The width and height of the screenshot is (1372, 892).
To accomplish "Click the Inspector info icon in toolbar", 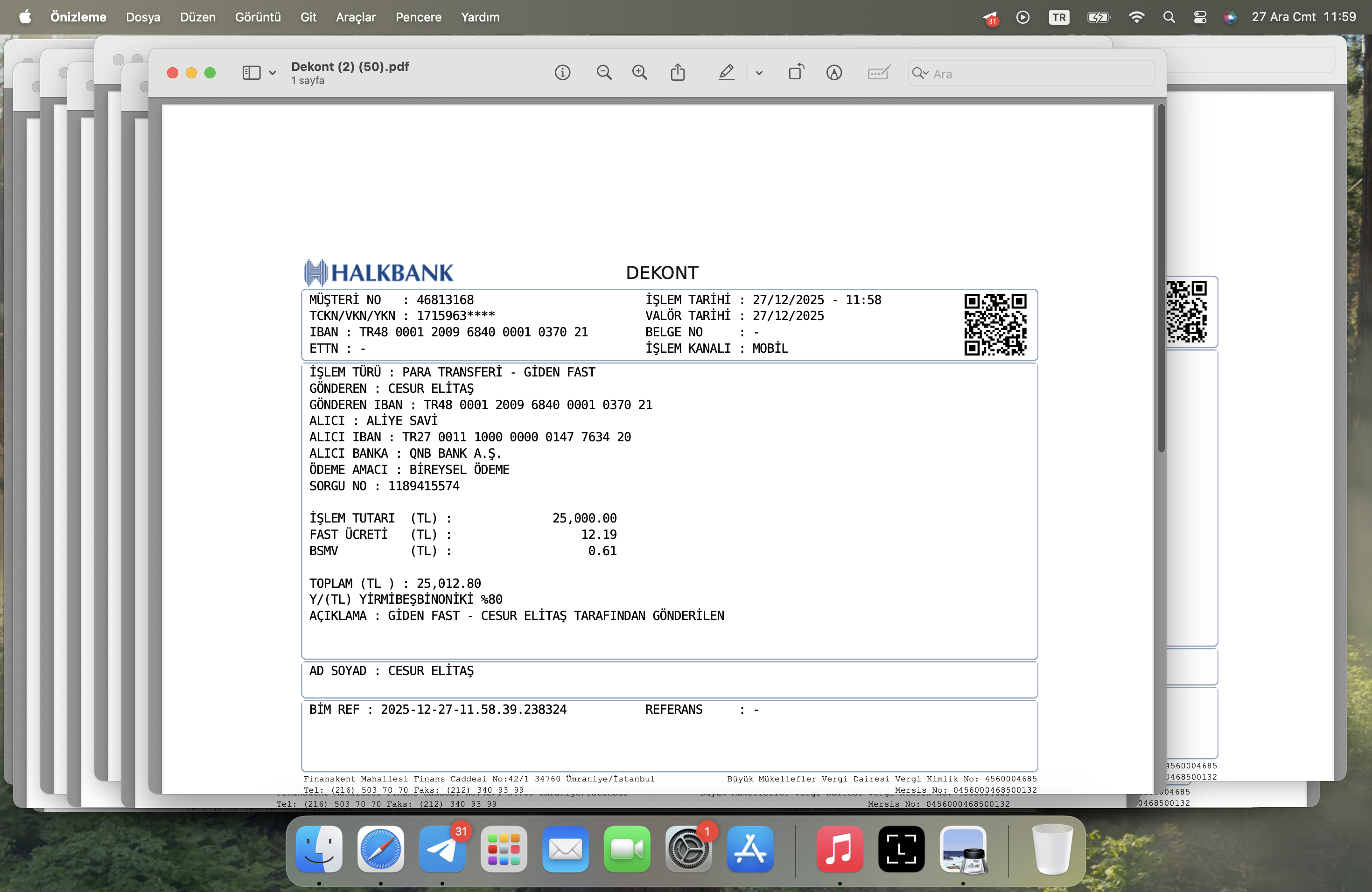I will (562, 73).
